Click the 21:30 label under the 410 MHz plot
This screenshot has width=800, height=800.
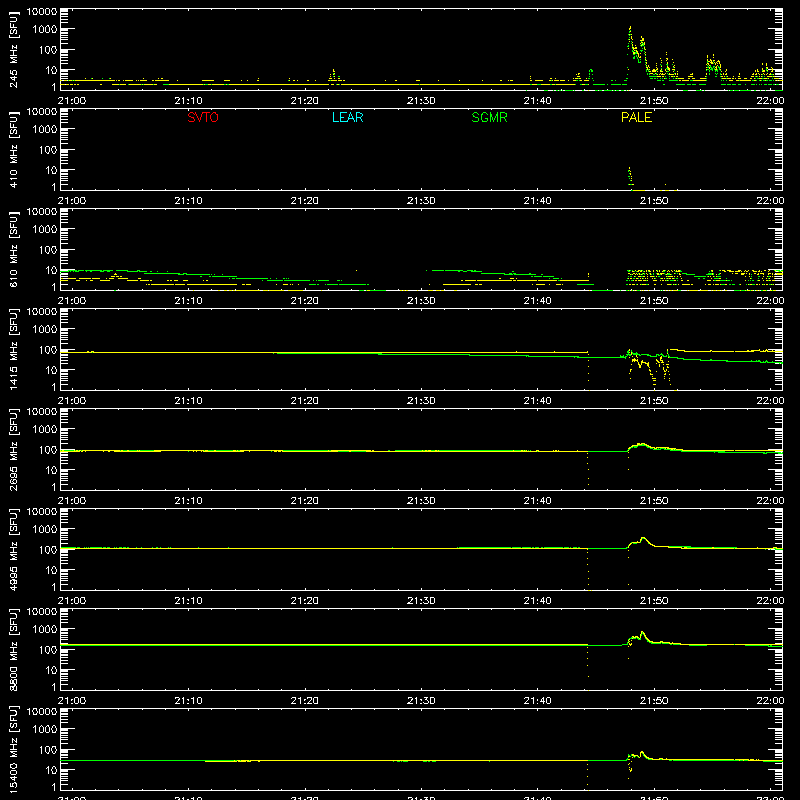[421, 201]
